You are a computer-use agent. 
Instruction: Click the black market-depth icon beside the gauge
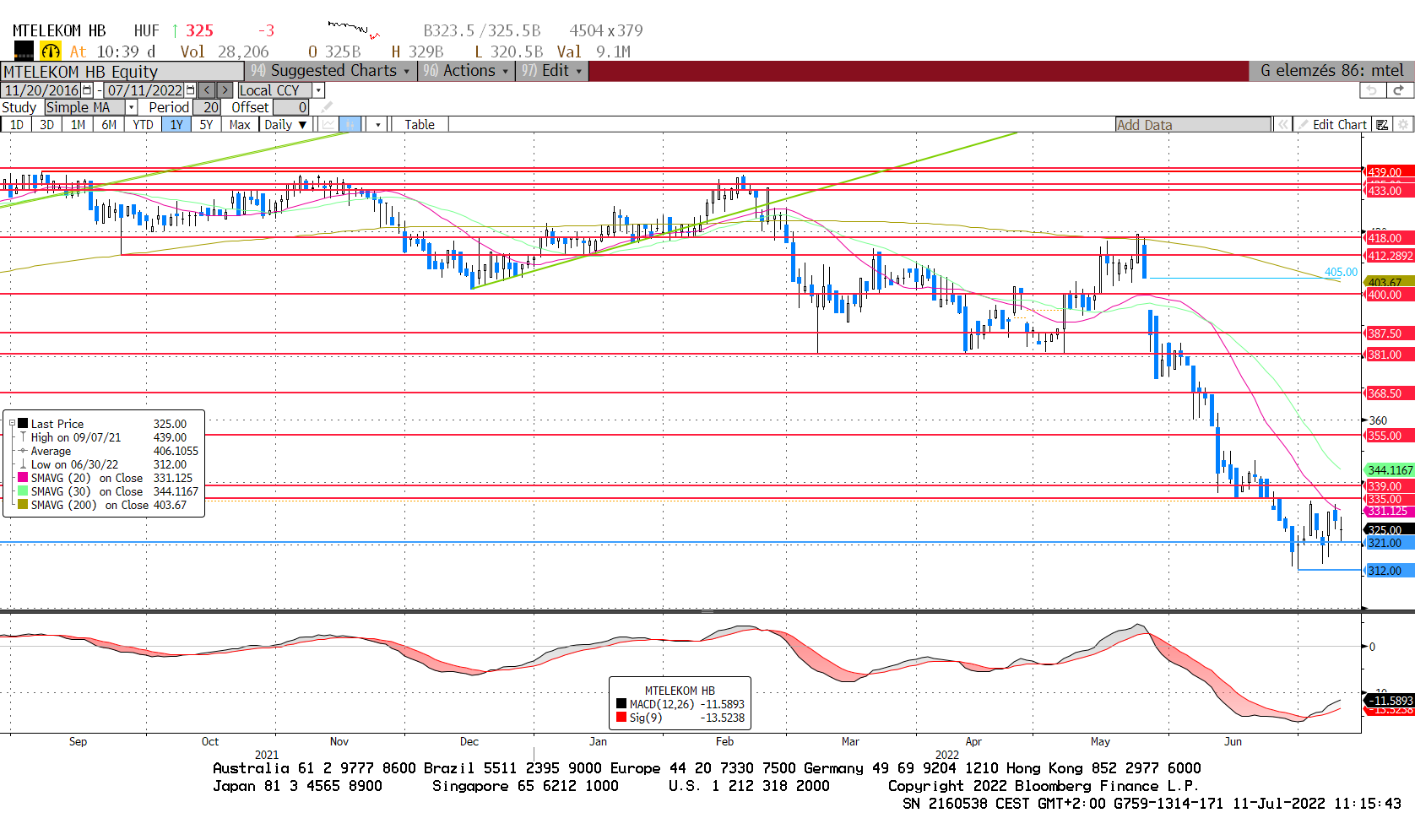click(24, 51)
